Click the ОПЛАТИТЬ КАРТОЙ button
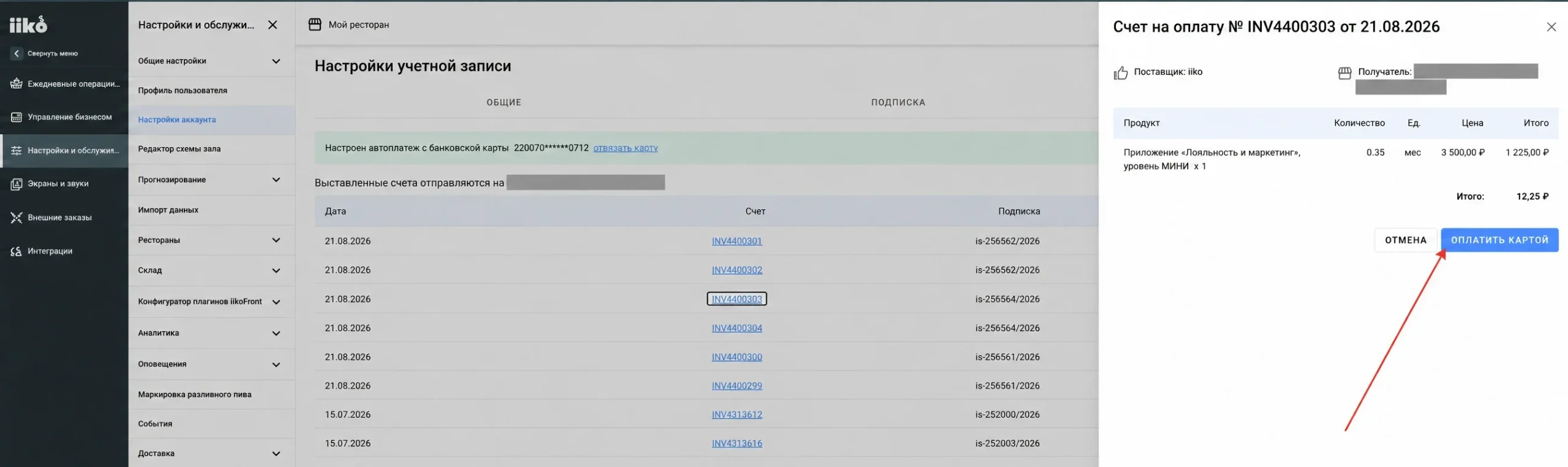This screenshot has width=1568, height=467. pyautogui.click(x=1499, y=240)
